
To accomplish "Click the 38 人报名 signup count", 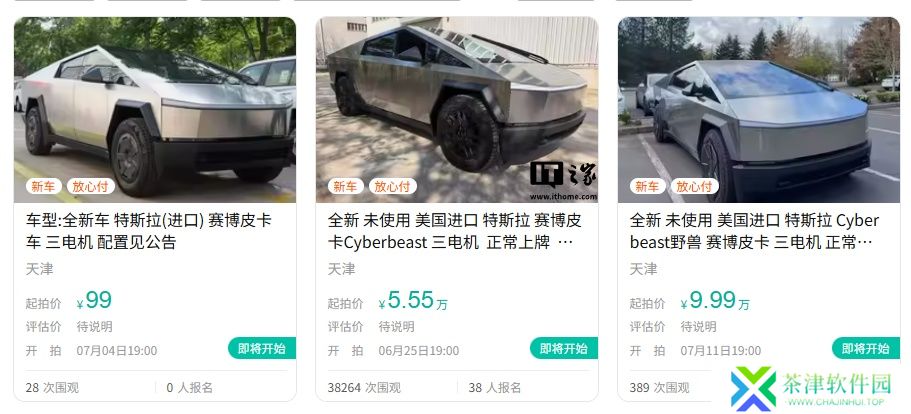I will (495, 387).
